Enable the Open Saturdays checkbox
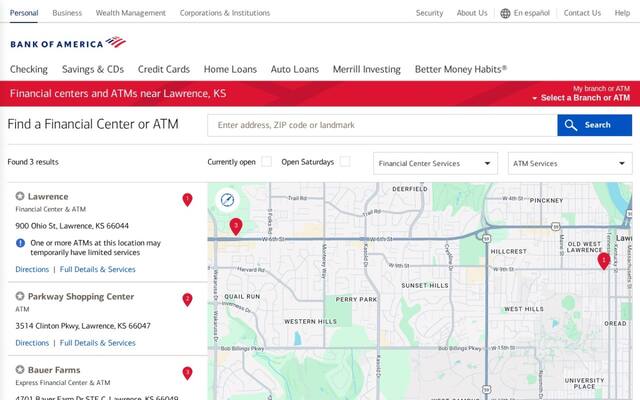This screenshot has height=400, width=640. (x=345, y=162)
